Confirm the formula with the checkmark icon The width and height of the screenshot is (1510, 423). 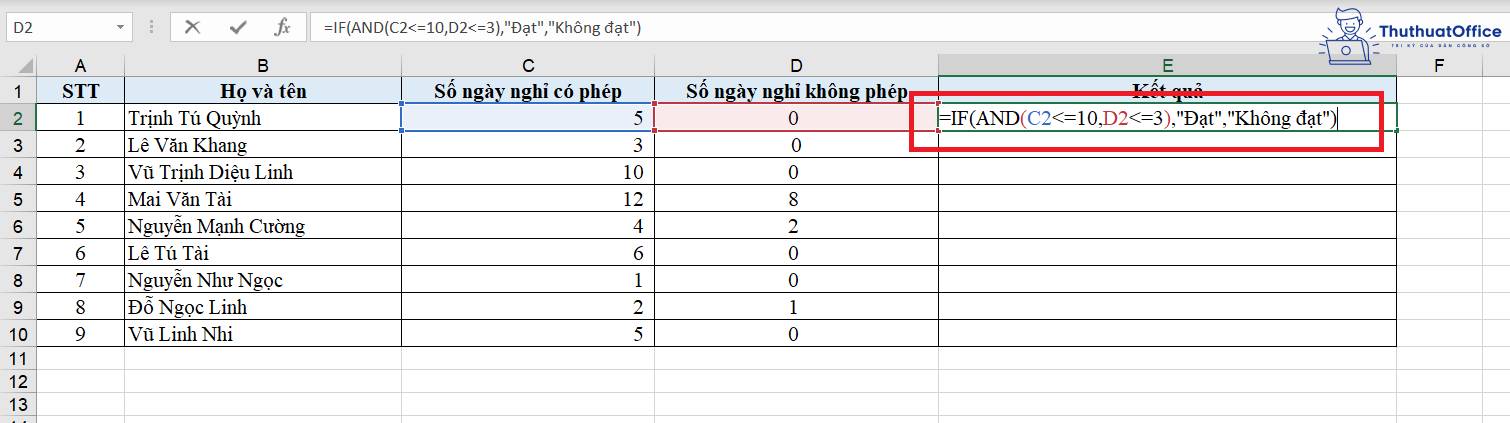238,27
